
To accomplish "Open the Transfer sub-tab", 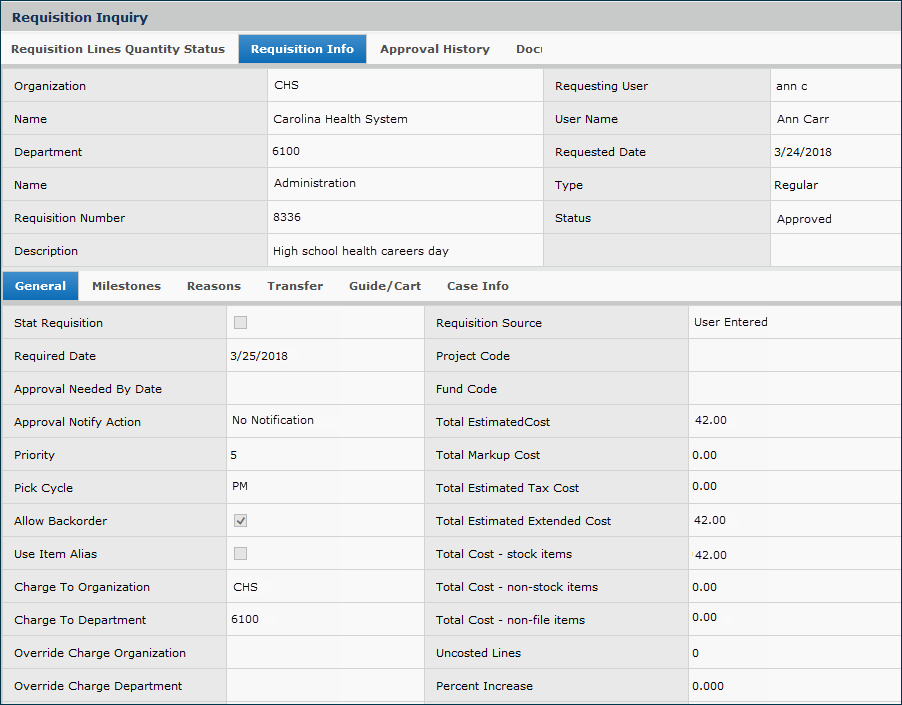I will [295, 286].
